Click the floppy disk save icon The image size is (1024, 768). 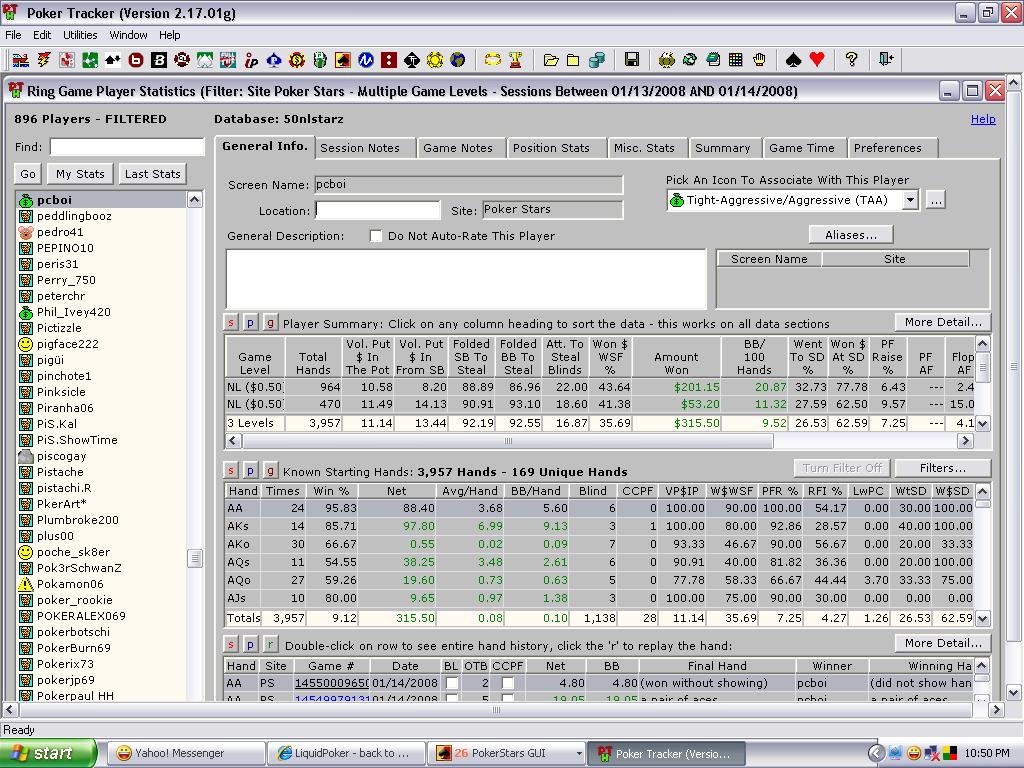[632, 60]
